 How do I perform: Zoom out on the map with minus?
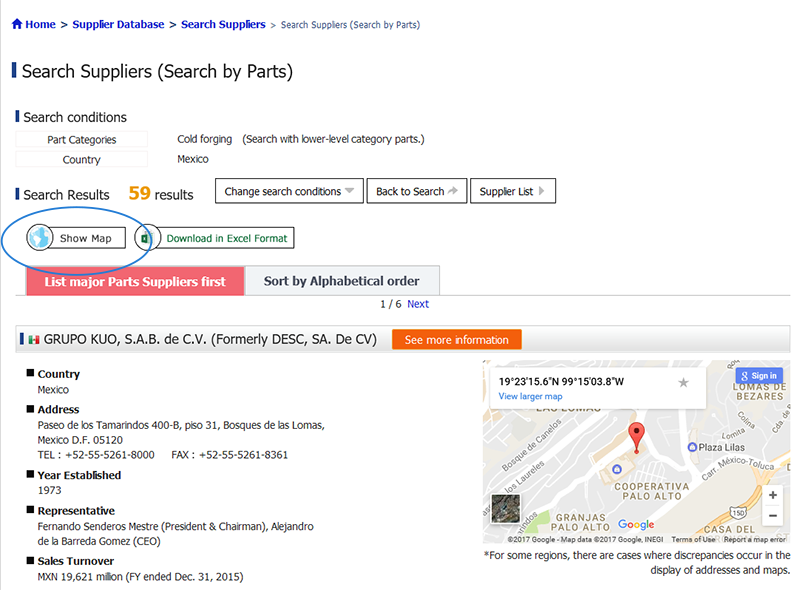click(x=773, y=515)
